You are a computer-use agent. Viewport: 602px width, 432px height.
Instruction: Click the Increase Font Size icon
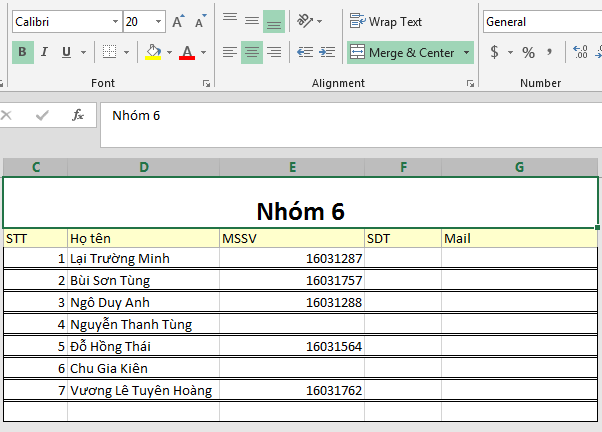pos(178,22)
